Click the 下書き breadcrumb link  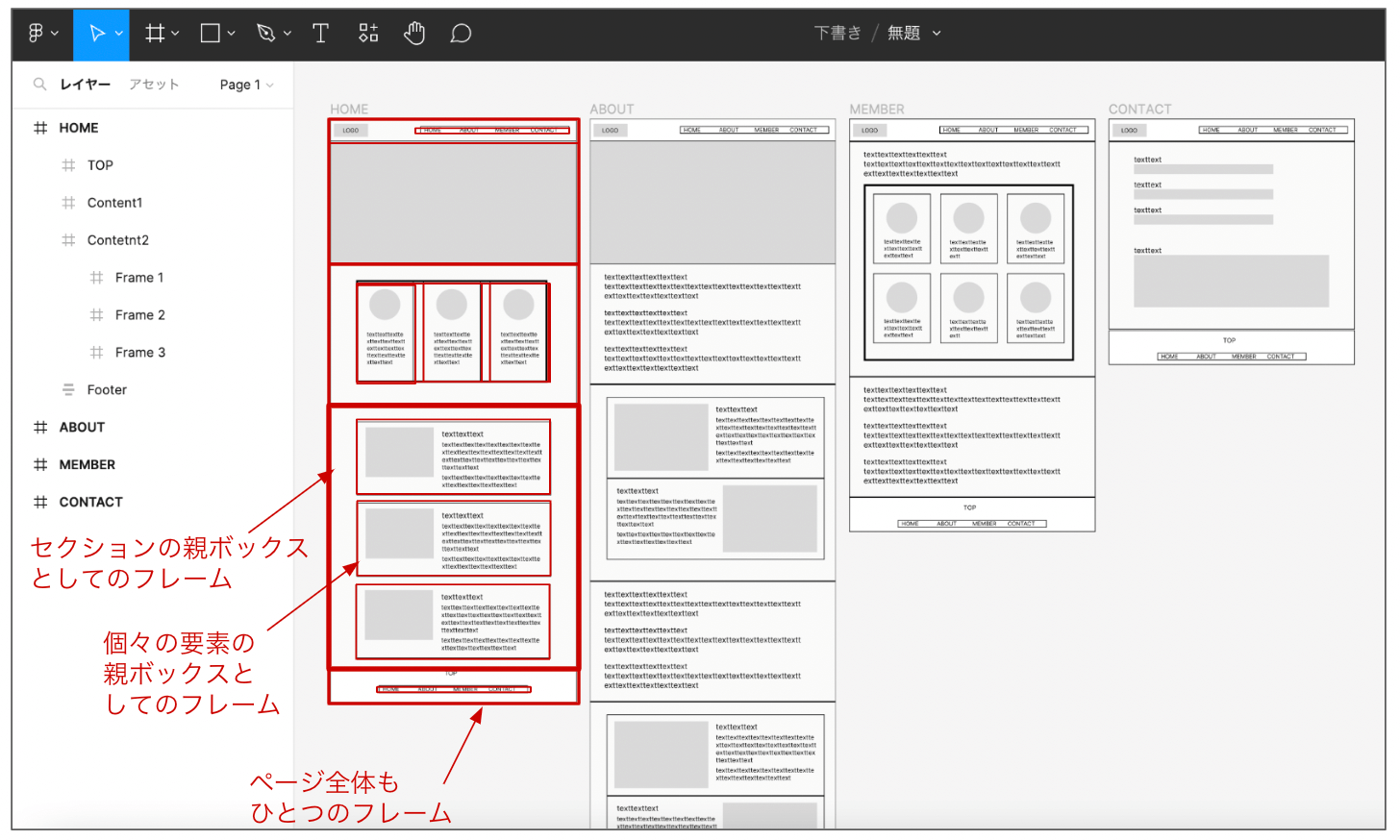837,33
